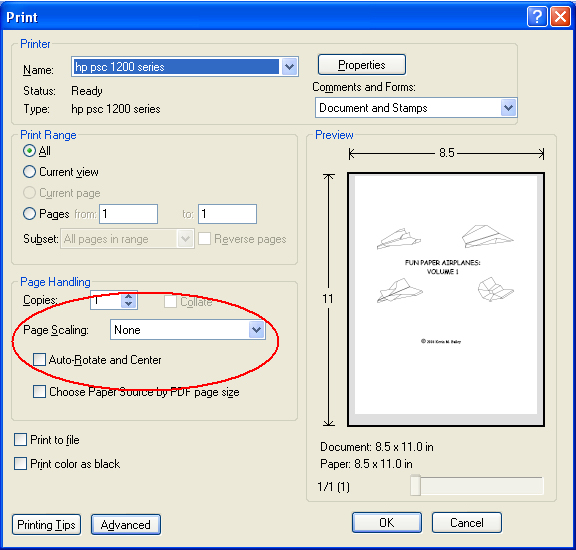The image size is (576, 550).
Task: Enable Auto-Rotate and Center checkbox
Action: click(x=39, y=359)
